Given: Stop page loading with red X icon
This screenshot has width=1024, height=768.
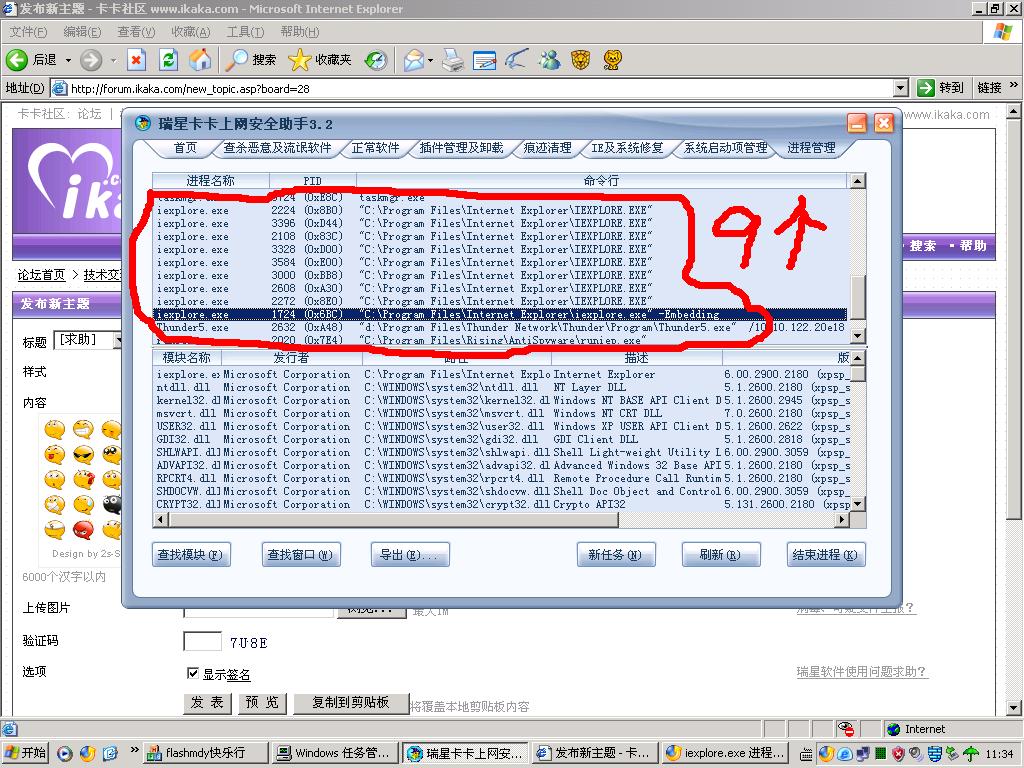Looking at the screenshot, I should click(x=136, y=60).
